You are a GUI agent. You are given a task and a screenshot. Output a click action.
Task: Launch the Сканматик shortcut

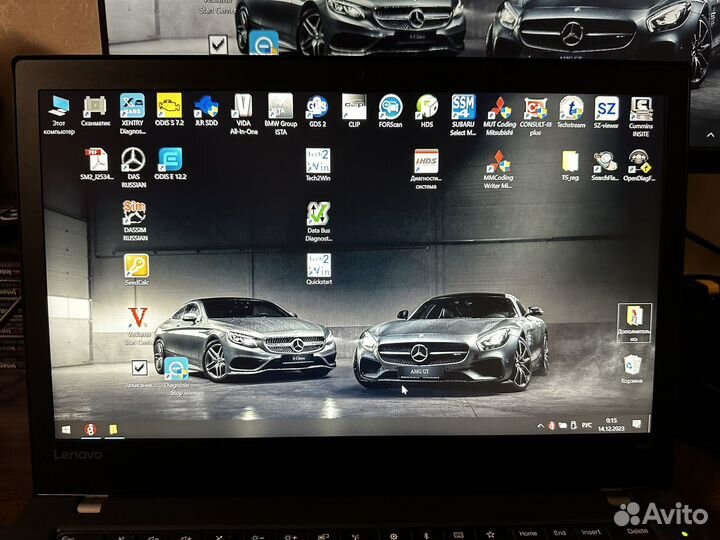(95, 111)
